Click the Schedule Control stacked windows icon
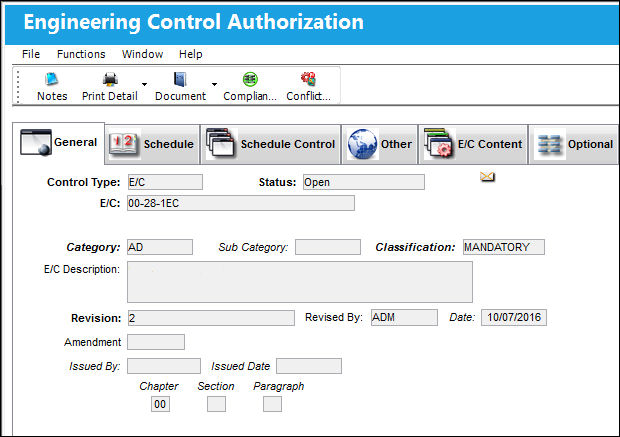Viewport: 620px width, 437px height. [x=221, y=142]
